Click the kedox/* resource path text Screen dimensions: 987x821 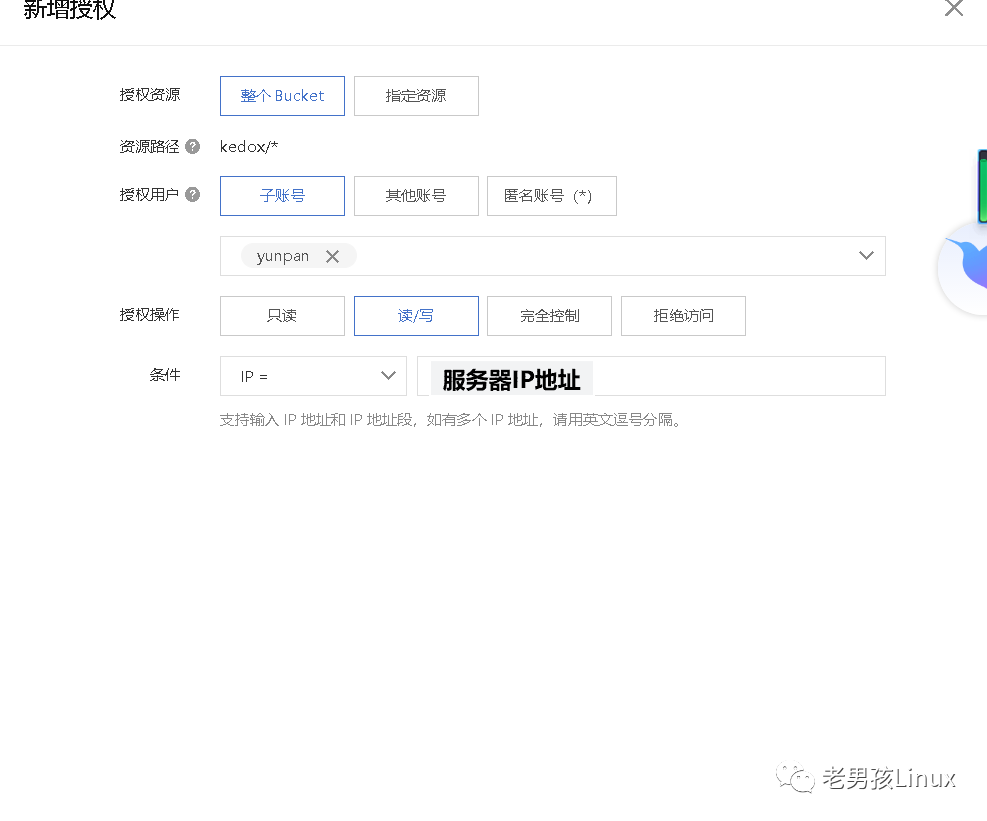click(249, 147)
